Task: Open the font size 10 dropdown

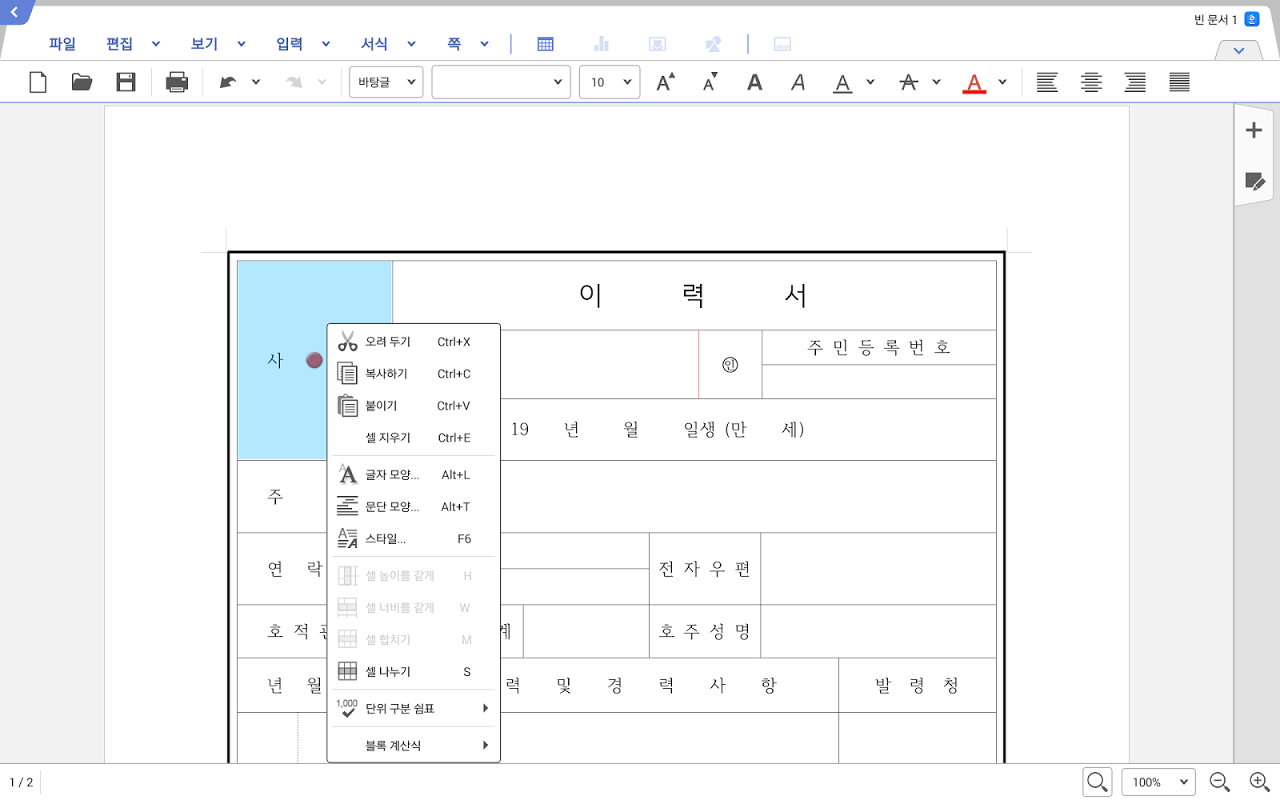Action: (x=609, y=82)
